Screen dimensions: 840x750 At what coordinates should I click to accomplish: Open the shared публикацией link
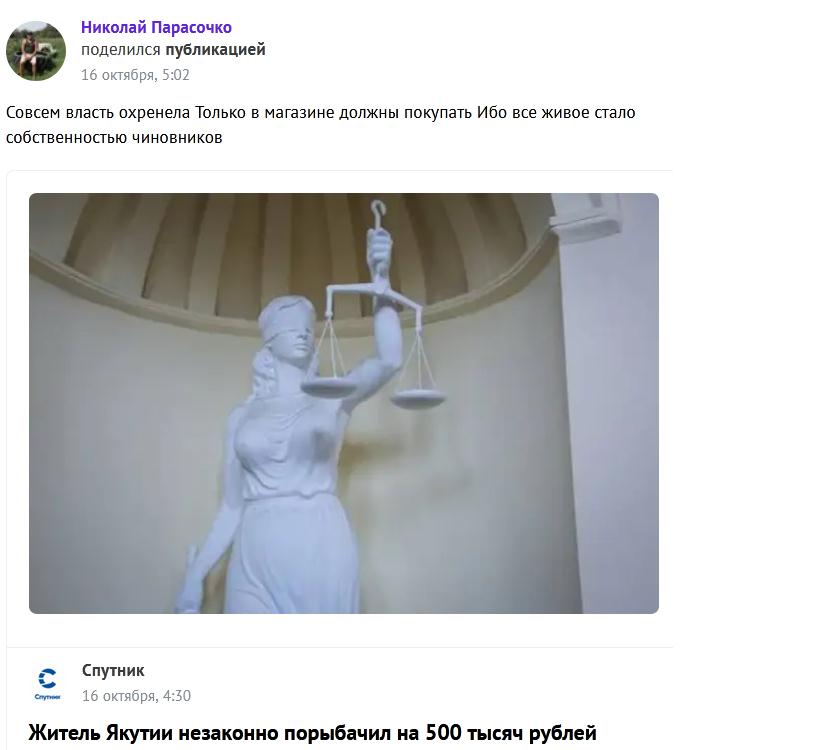[x=215, y=49]
